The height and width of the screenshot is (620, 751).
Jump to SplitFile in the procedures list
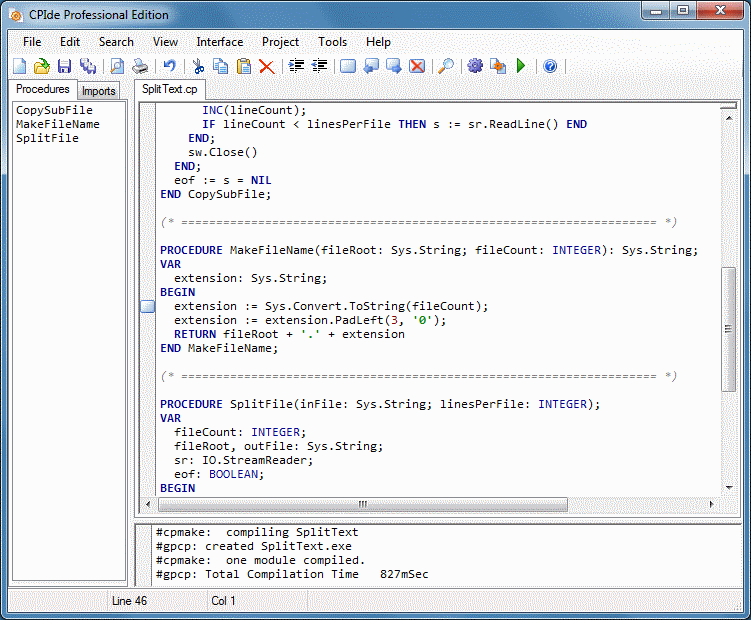tap(47, 138)
